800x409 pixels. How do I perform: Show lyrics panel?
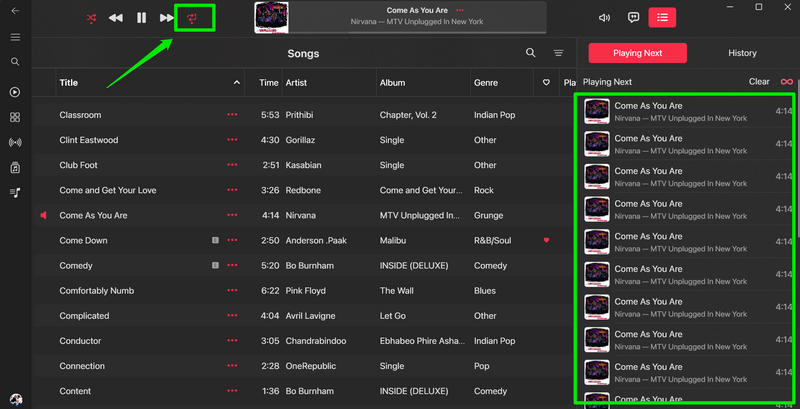pos(633,18)
